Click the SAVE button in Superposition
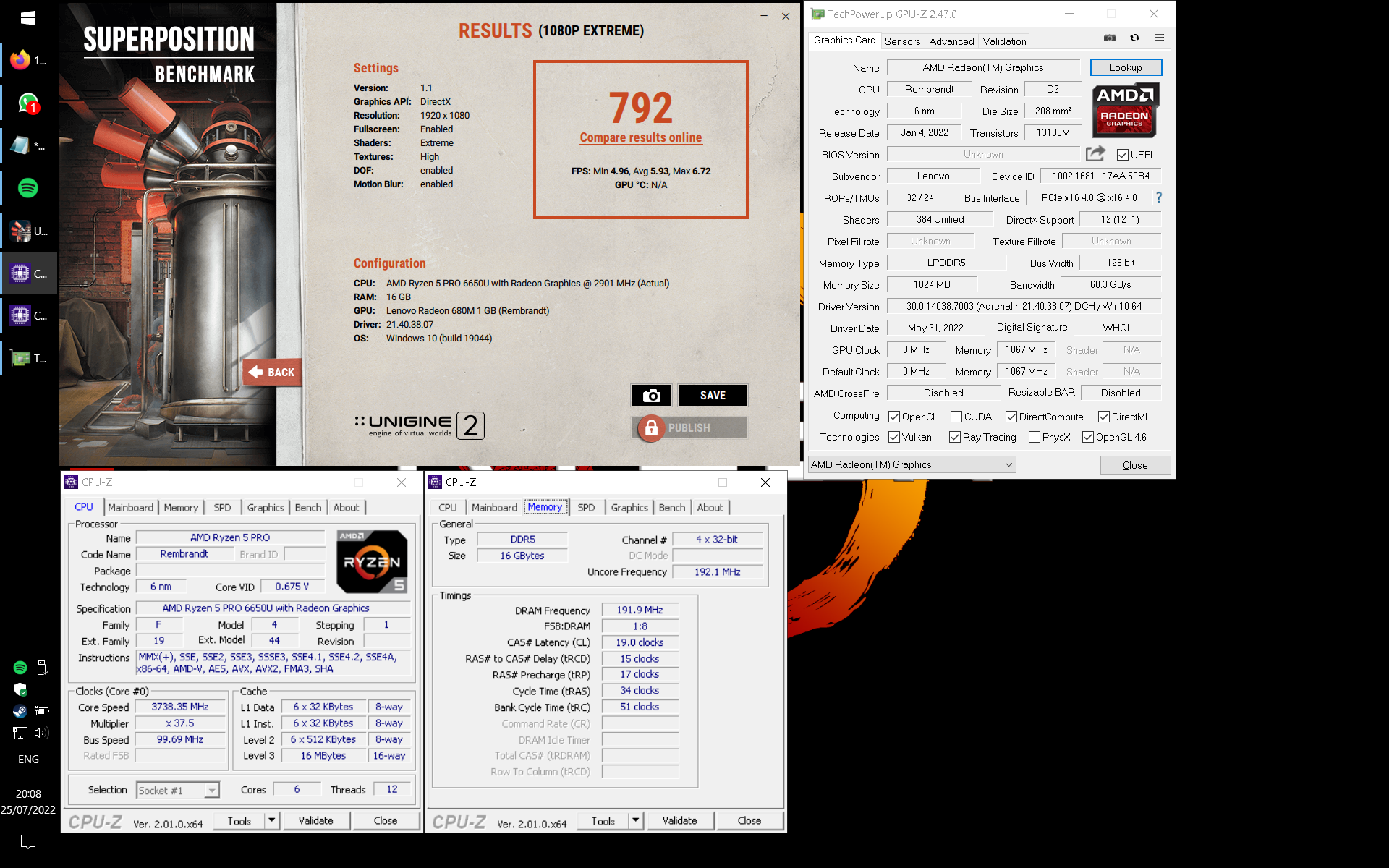This screenshot has height=868, width=1389. pos(713,396)
